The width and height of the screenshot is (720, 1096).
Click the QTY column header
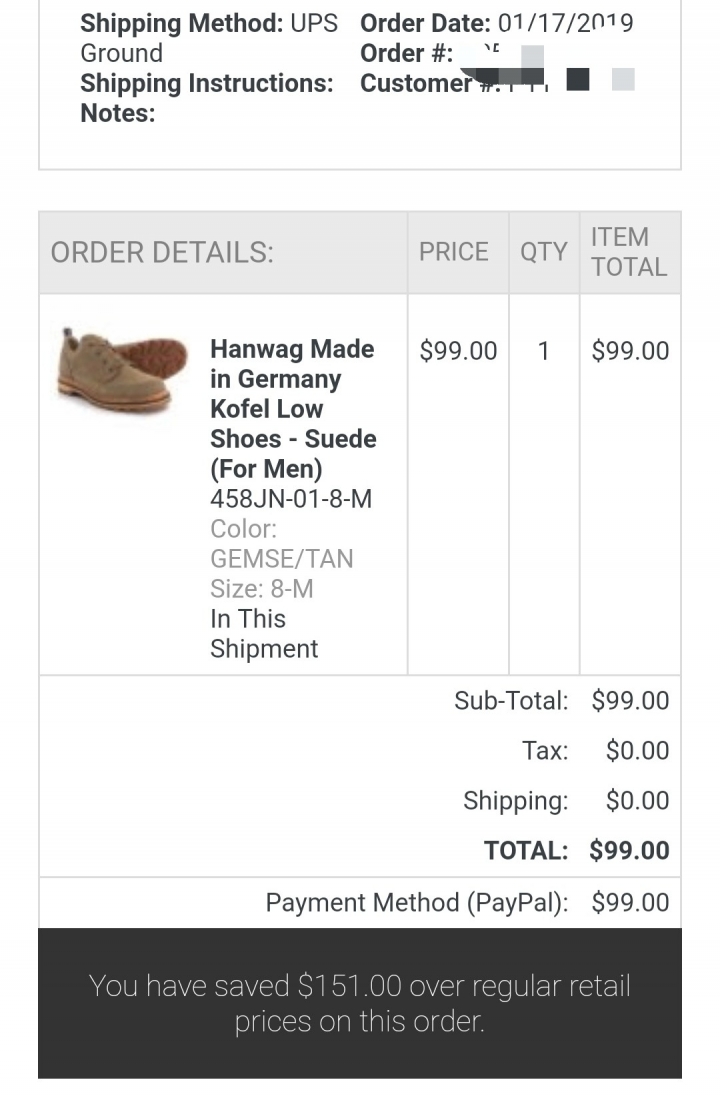click(x=543, y=252)
